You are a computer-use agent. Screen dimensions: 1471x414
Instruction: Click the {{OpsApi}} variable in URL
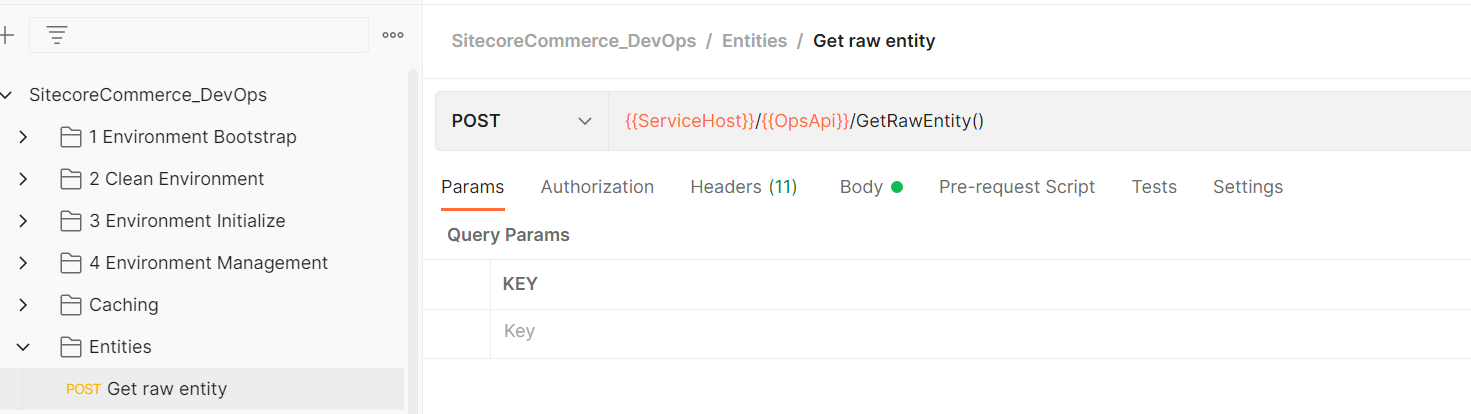[x=806, y=121]
